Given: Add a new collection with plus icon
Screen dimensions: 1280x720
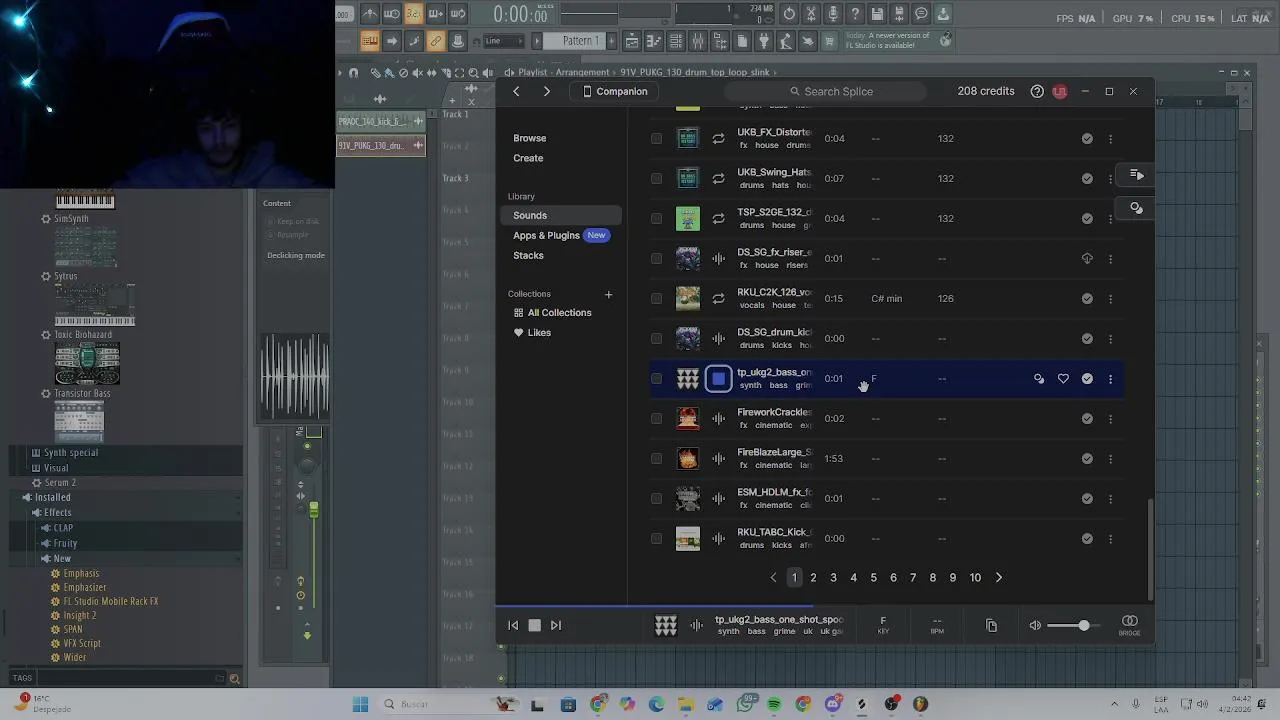Looking at the screenshot, I should point(608,294).
